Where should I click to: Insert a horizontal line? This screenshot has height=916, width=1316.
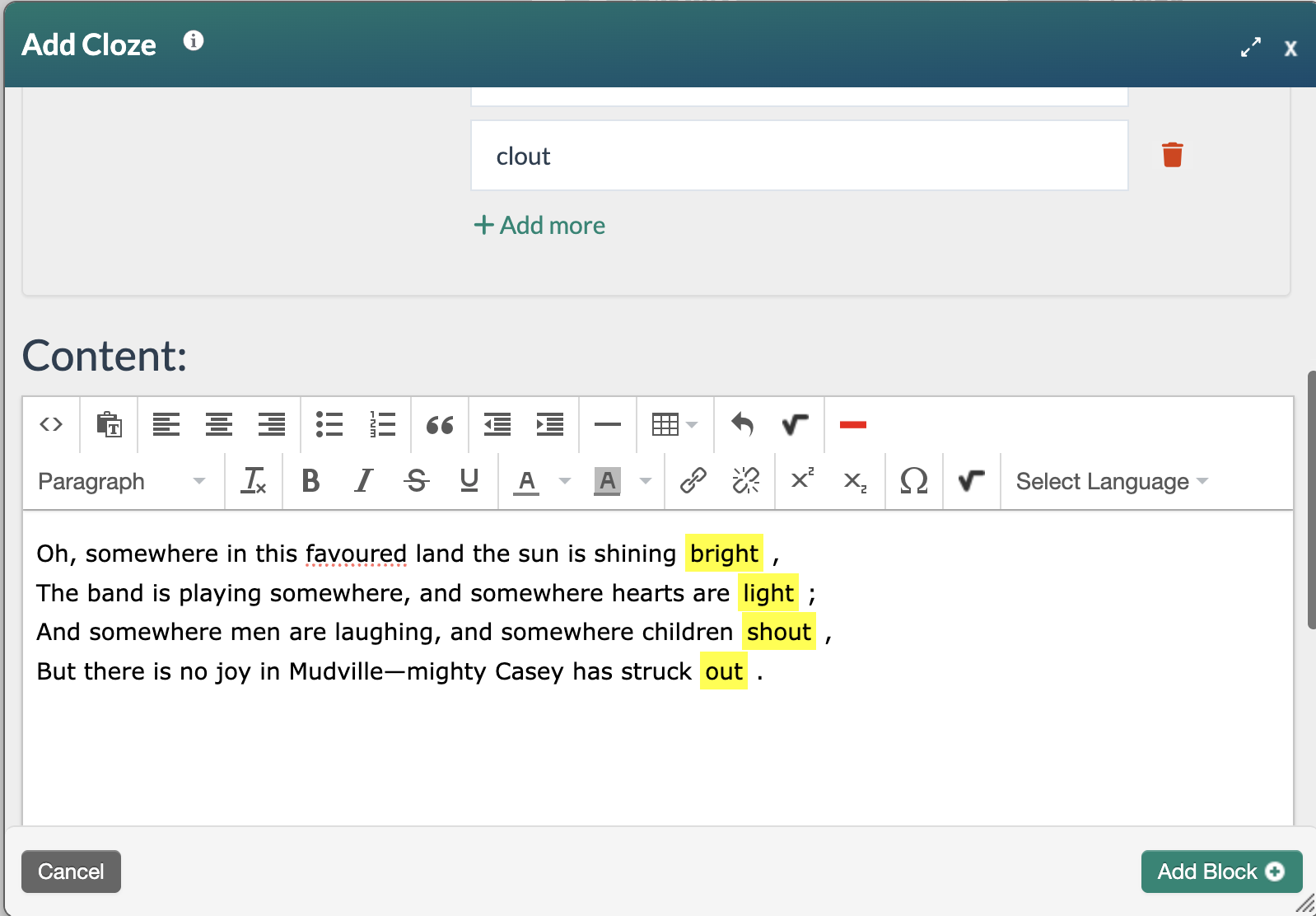click(x=608, y=424)
